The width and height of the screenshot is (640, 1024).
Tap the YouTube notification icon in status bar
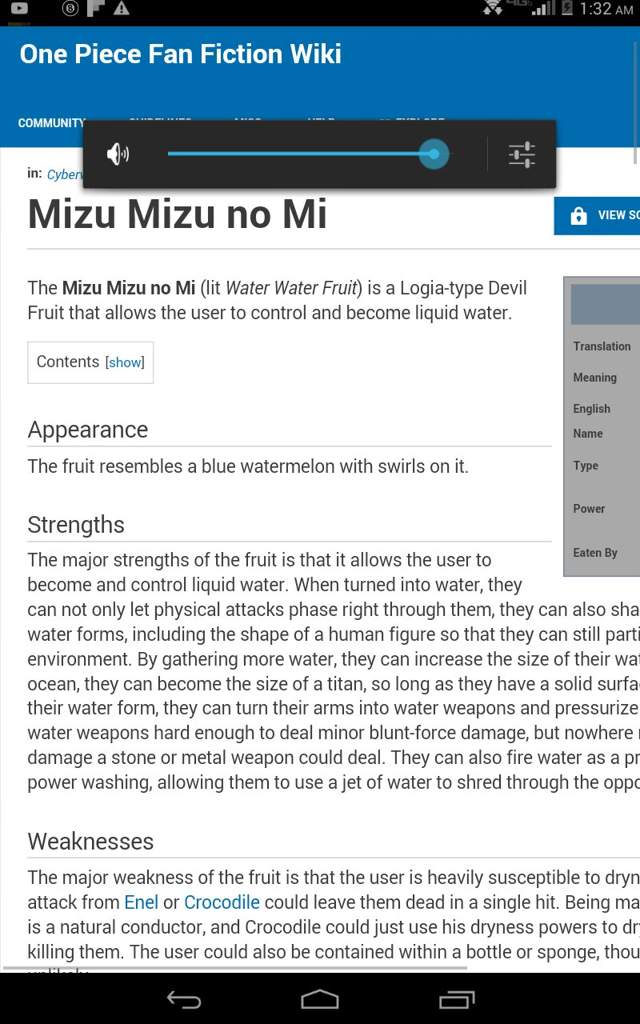click(x=20, y=8)
